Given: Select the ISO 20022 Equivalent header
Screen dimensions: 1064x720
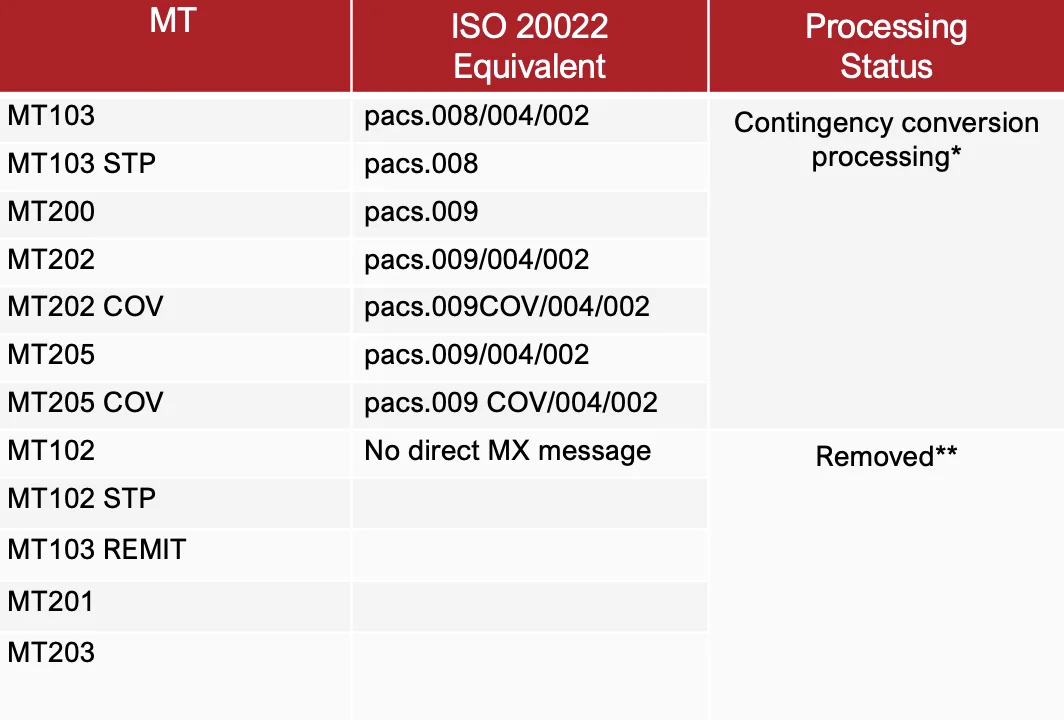Looking at the screenshot, I should [x=529, y=46].
